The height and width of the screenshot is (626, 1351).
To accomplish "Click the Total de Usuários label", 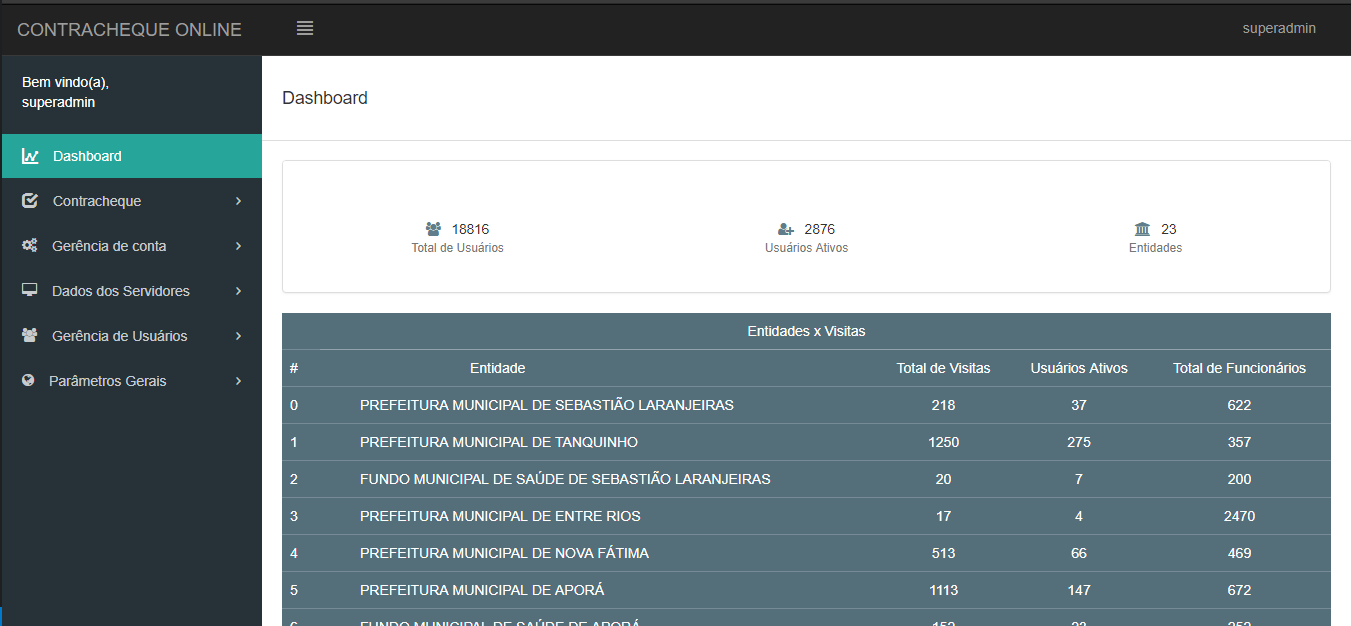I will click(457, 248).
